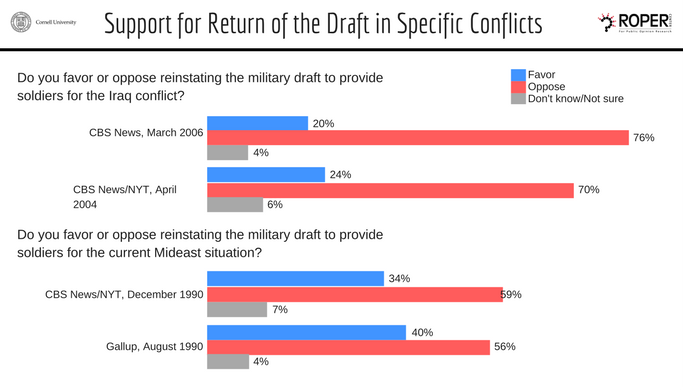Click the 20% Favor bar for March 2006
683x390 pixels.
[x=257, y=123]
